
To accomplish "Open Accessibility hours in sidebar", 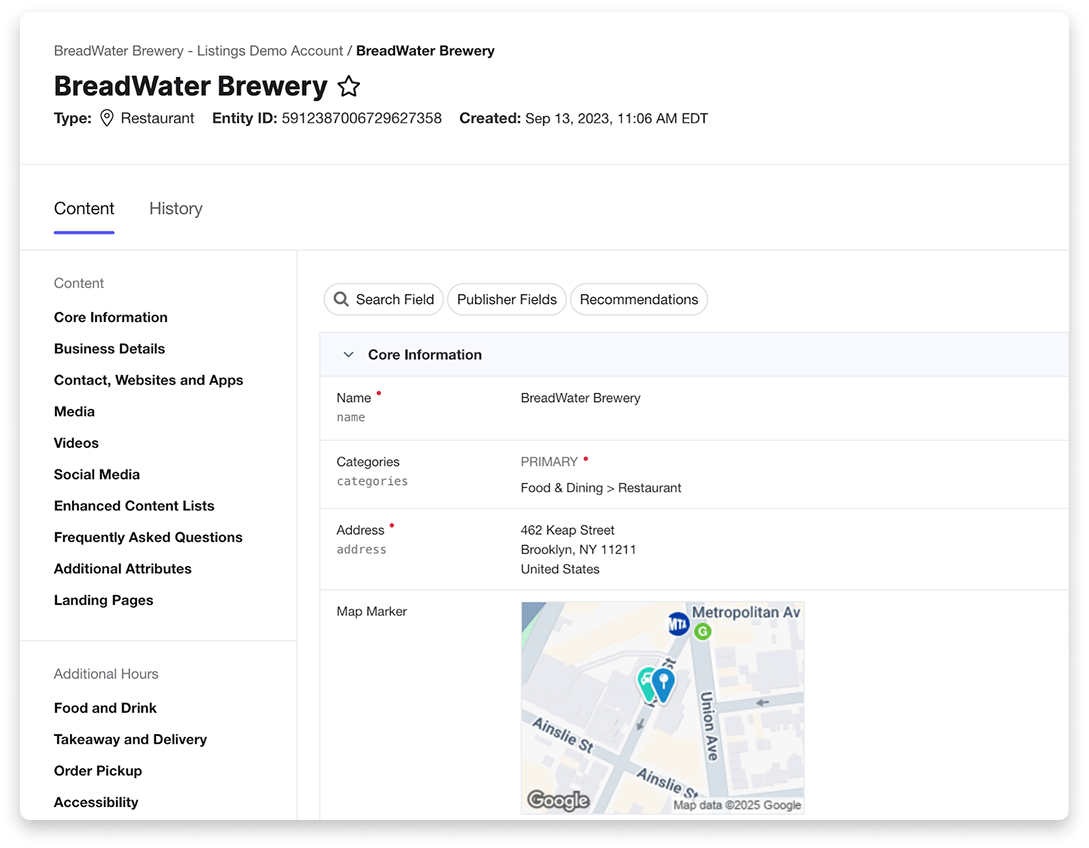I will [97, 802].
